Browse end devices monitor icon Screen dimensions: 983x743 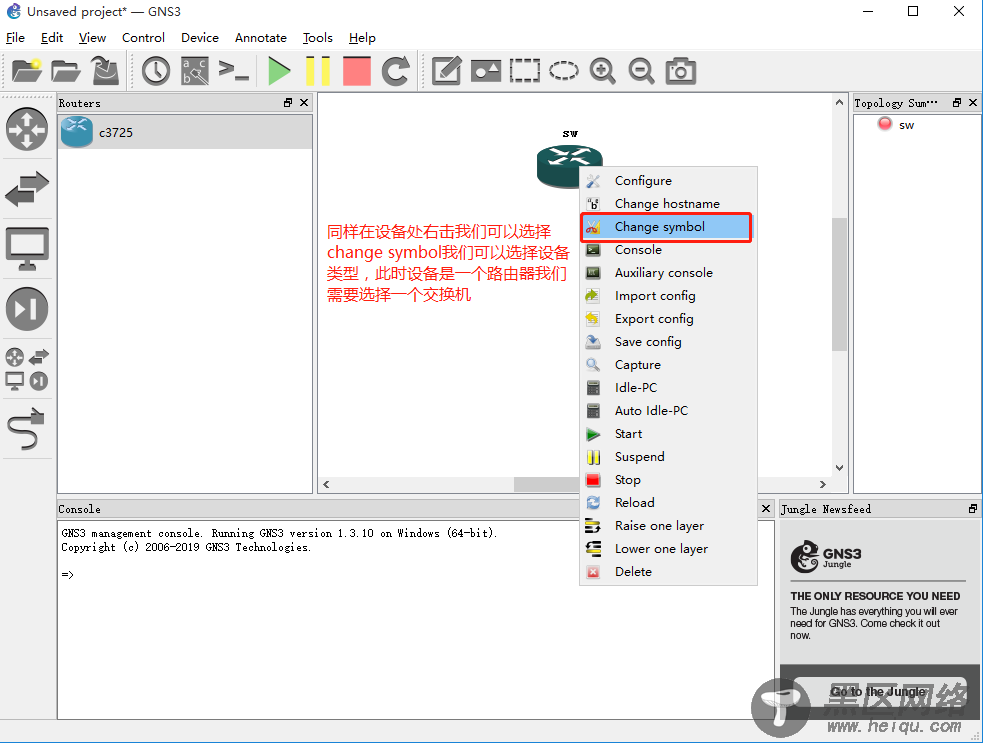point(27,249)
